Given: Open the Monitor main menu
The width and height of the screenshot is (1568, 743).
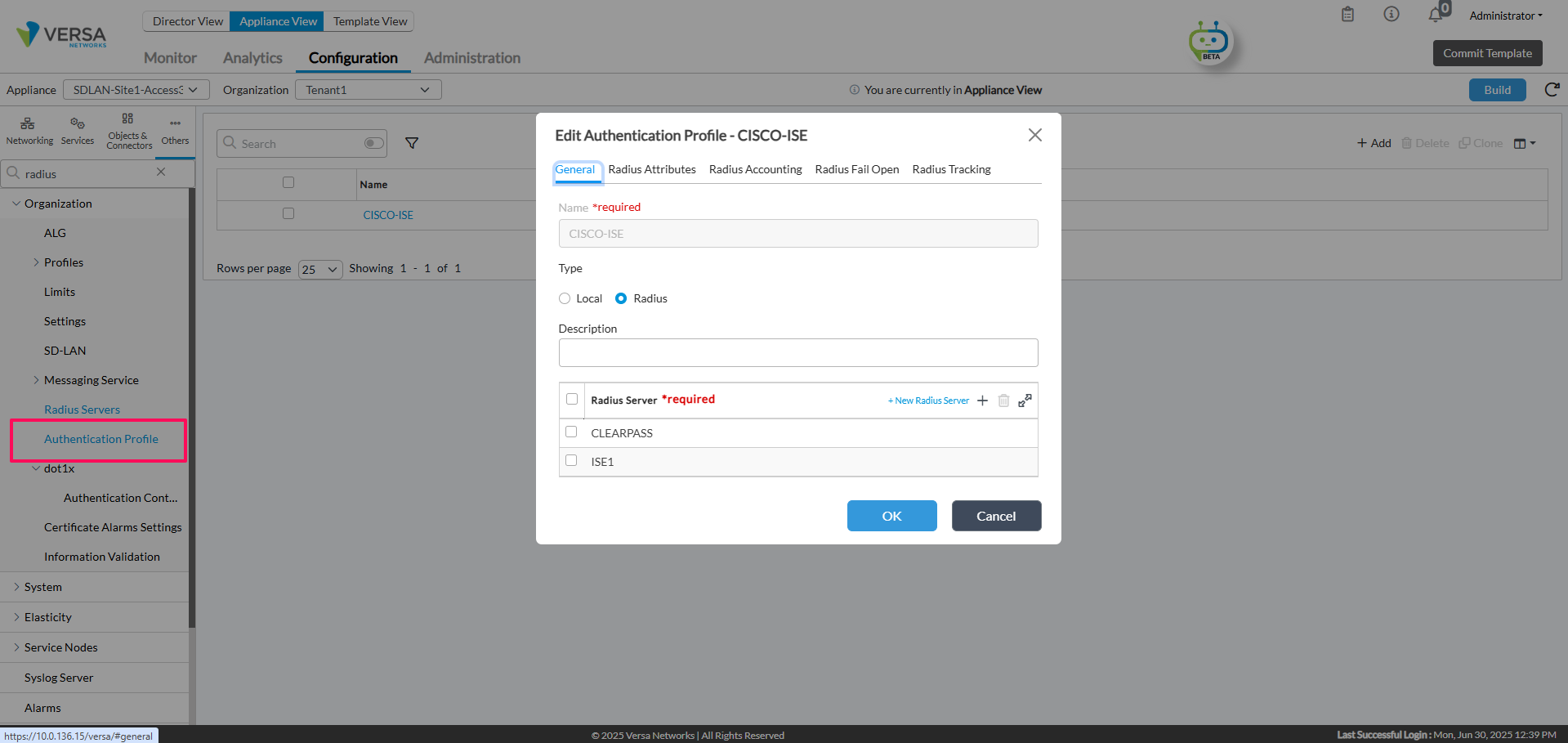Looking at the screenshot, I should coord(170,58).
